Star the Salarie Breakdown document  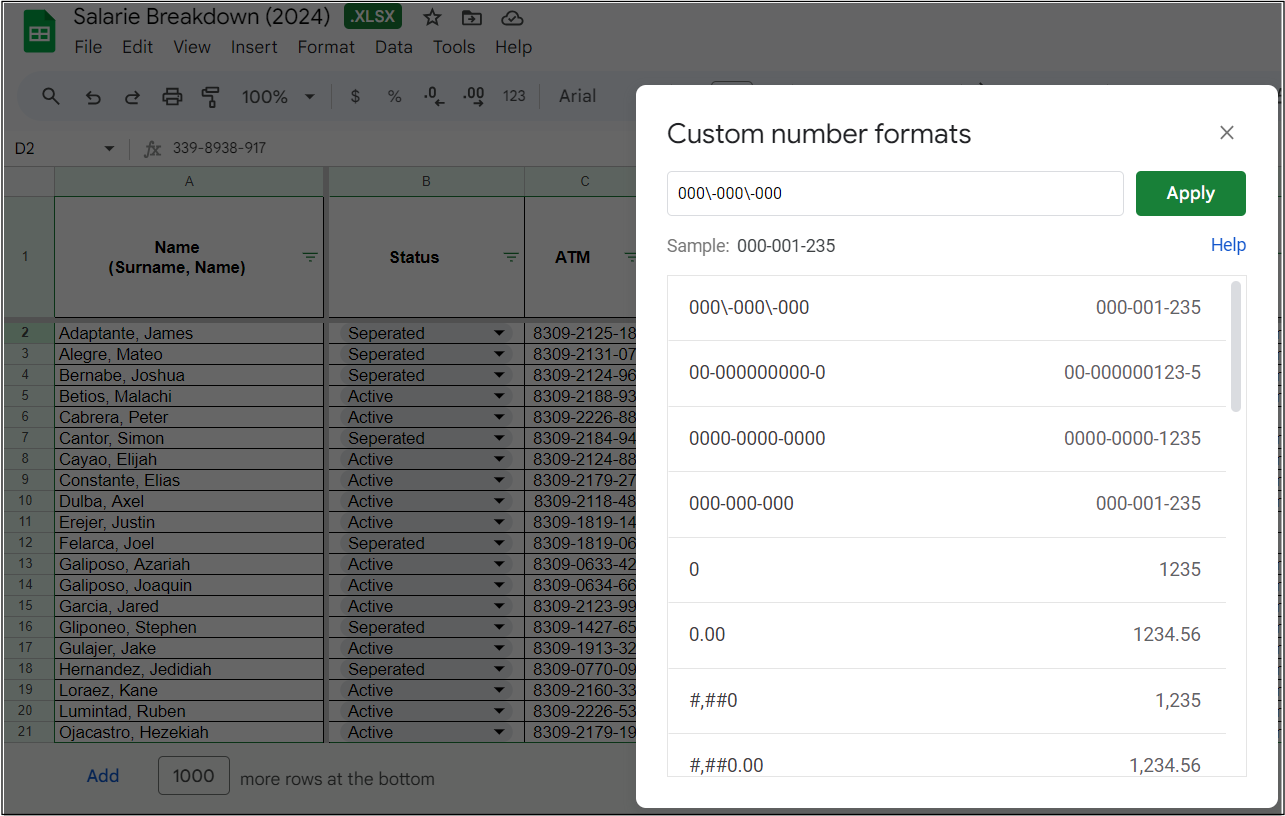point(432,17)
